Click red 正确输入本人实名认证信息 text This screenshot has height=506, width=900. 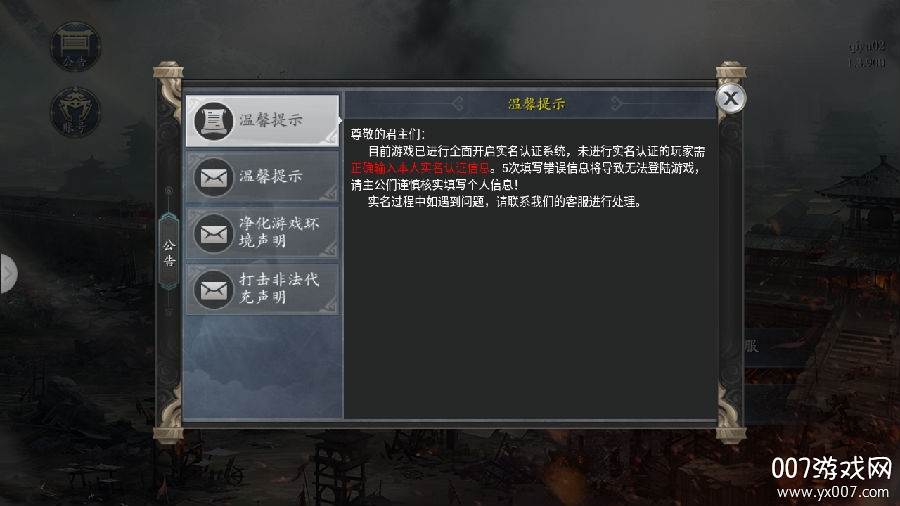[420, 168]
